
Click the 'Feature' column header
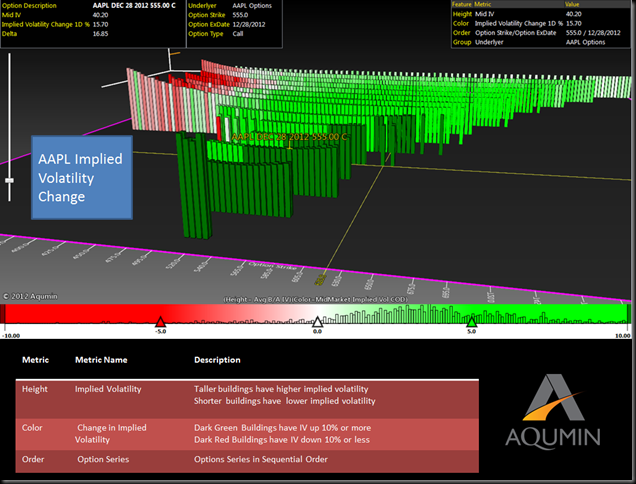(x=462, y=4)
